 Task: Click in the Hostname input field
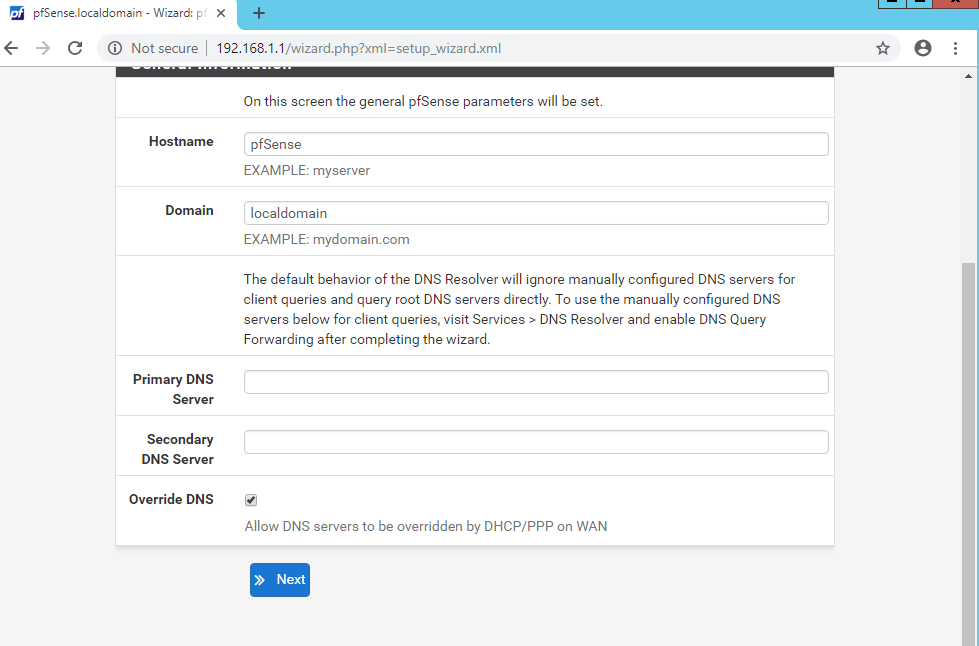536,144
